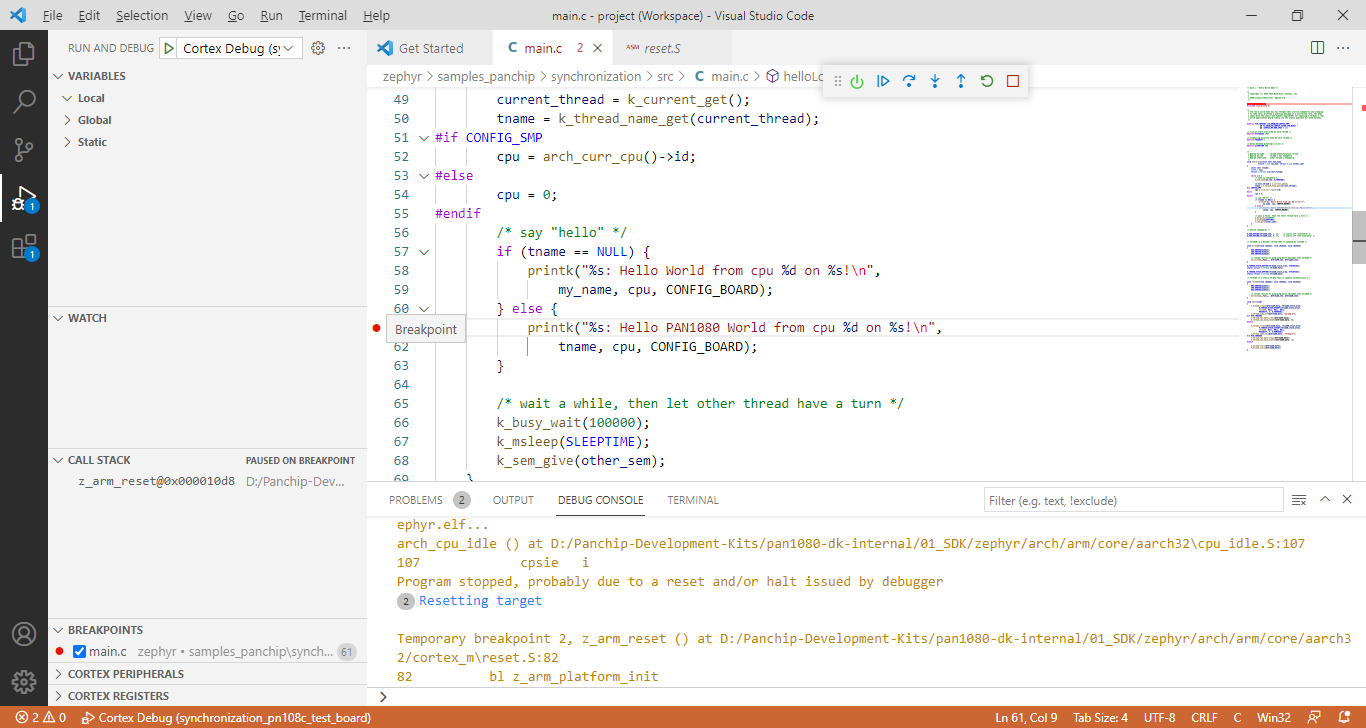Open notifications bell in status bar
The image size is (1366, 728).
point(1344,718)
